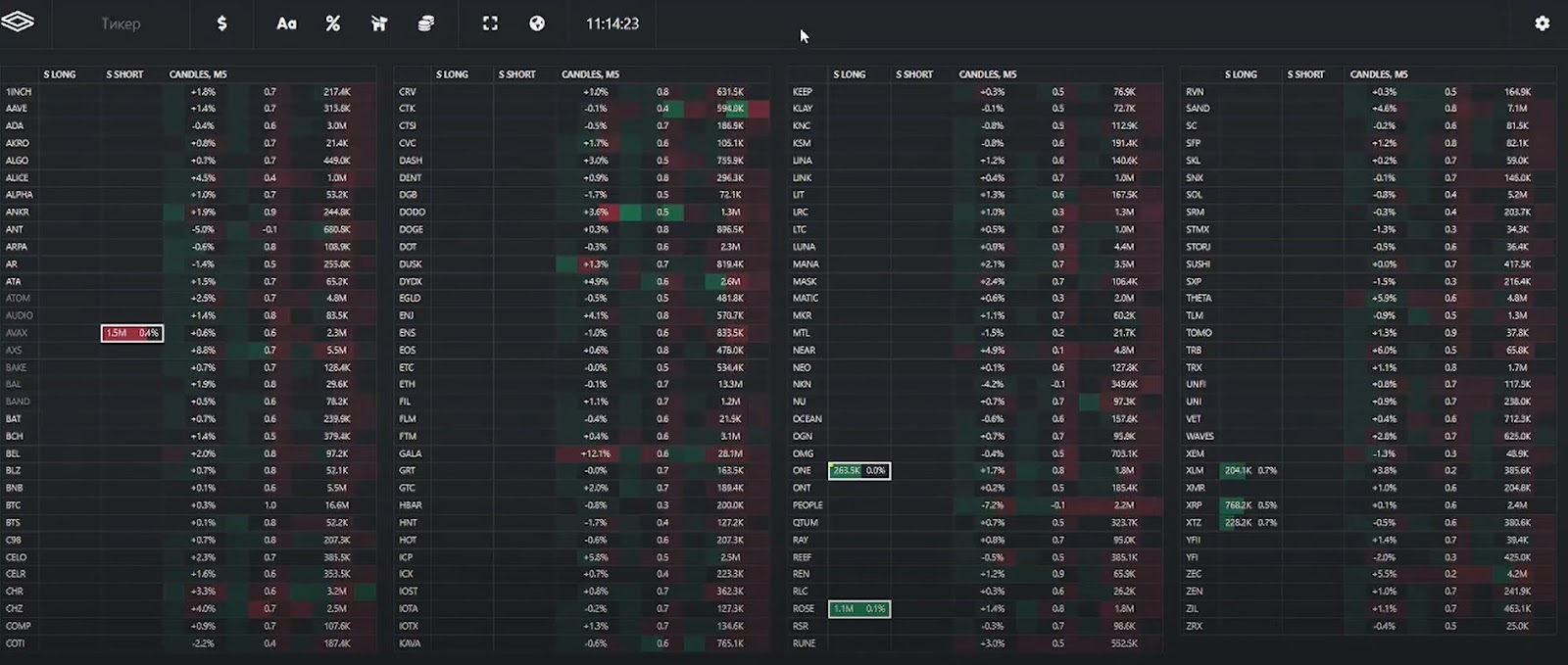Image resolution: width=1568 pixels, height=665 pixels.
Task: Click the stacked coins icon
Action: pyautogui.click(x=425, y=24)
